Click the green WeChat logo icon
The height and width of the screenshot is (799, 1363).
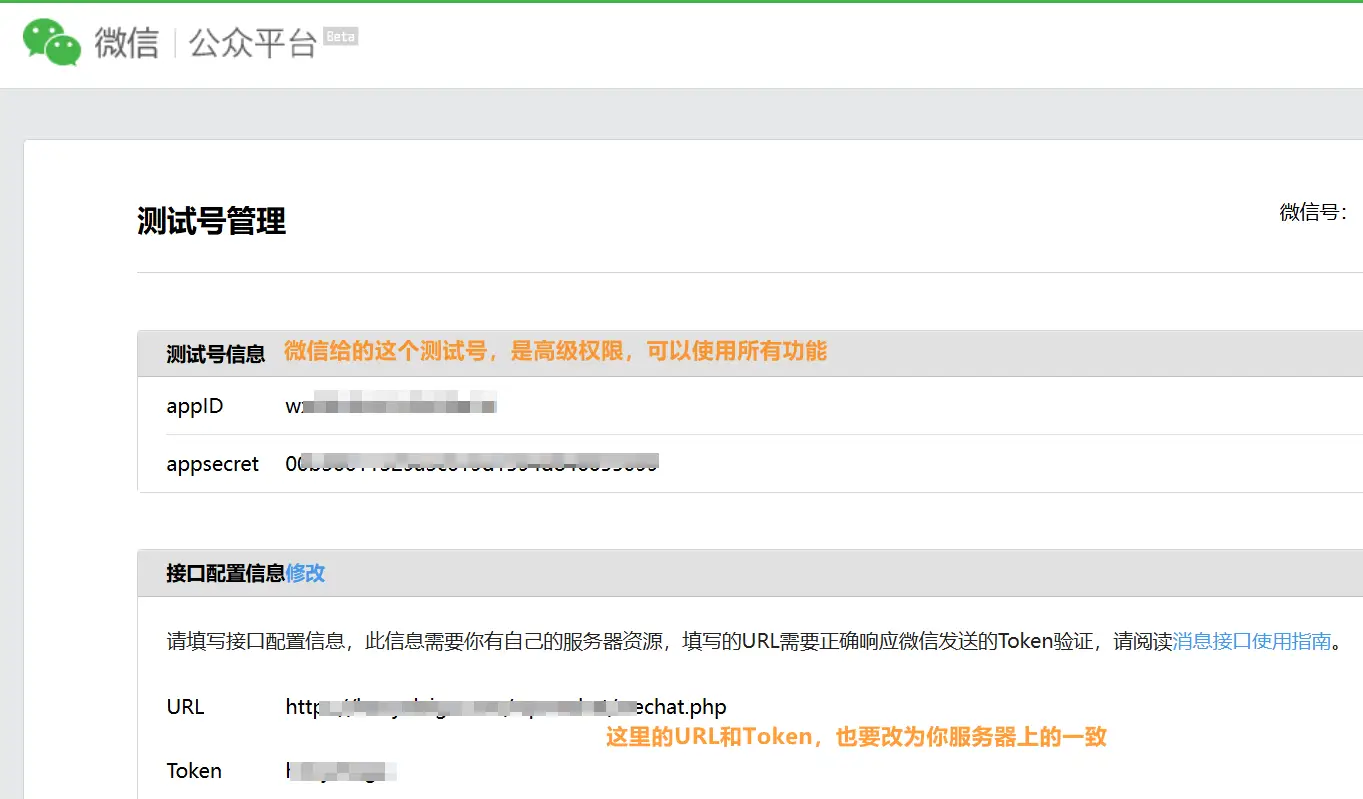52,43
